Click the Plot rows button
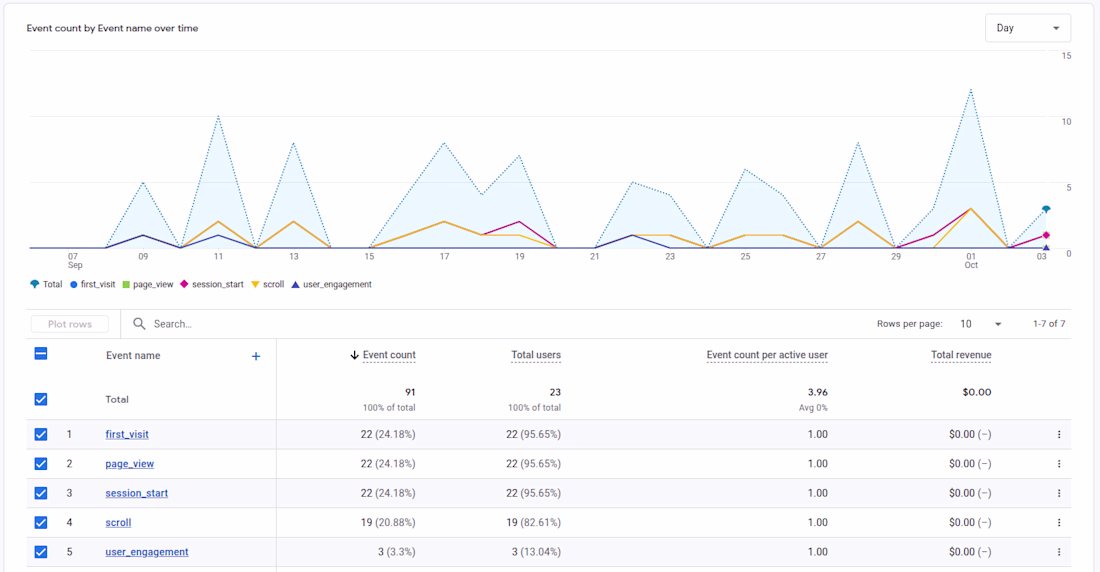Image resolution: width=1100 pixels, height=572 pixels. pos(70,324)
